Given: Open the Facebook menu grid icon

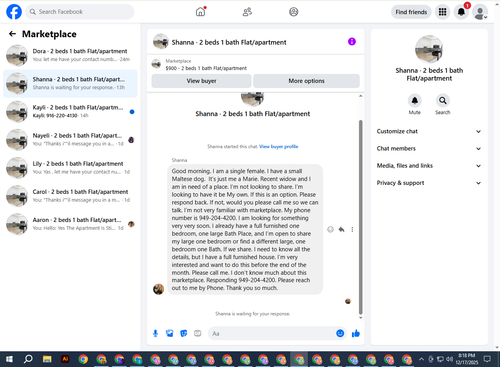Looking at the screenshot, I should pos(442,12).
